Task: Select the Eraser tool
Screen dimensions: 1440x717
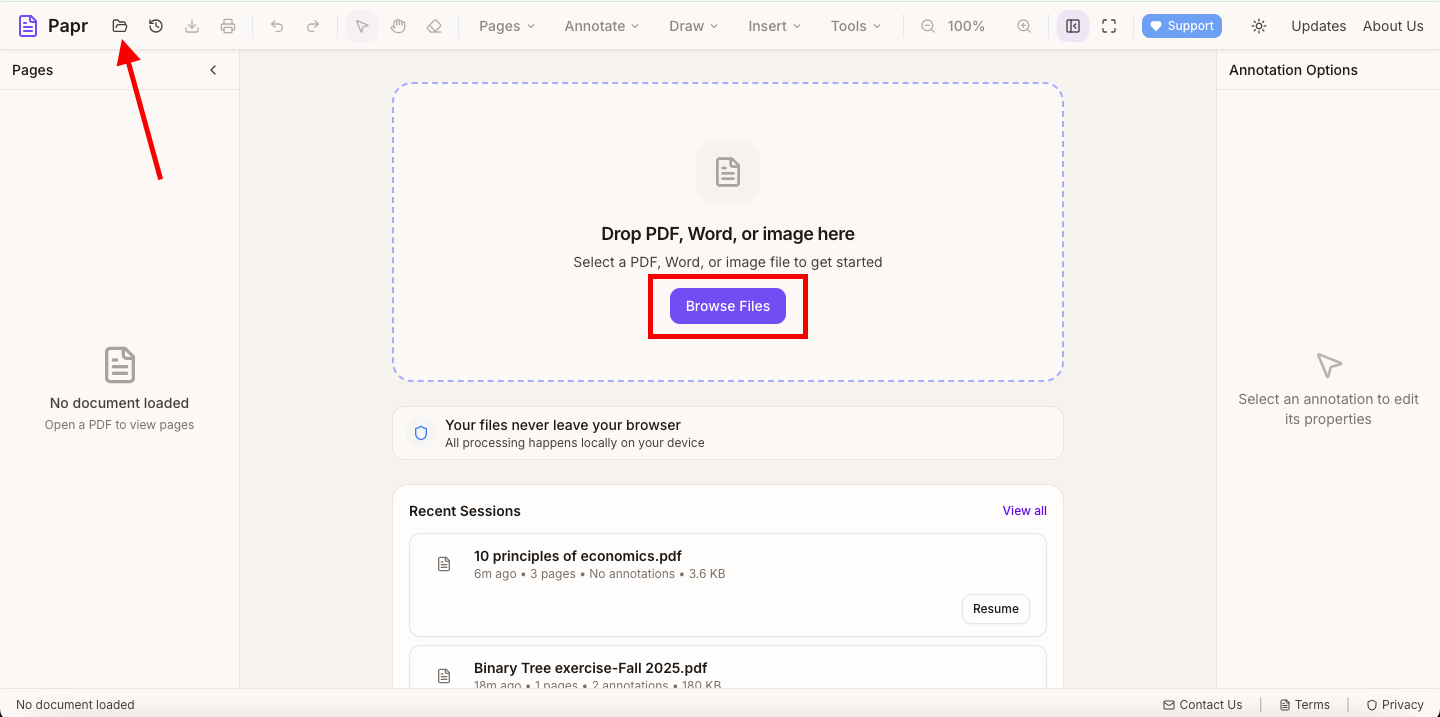Action: click(434, 26)
